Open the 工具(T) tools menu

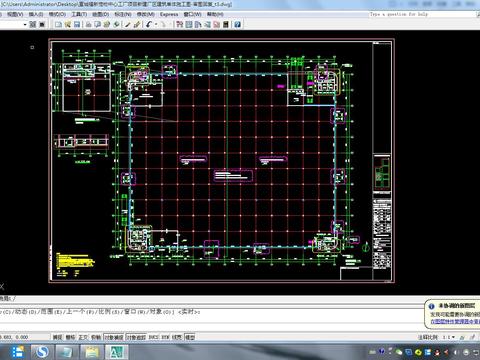click(x=79, y=14)
